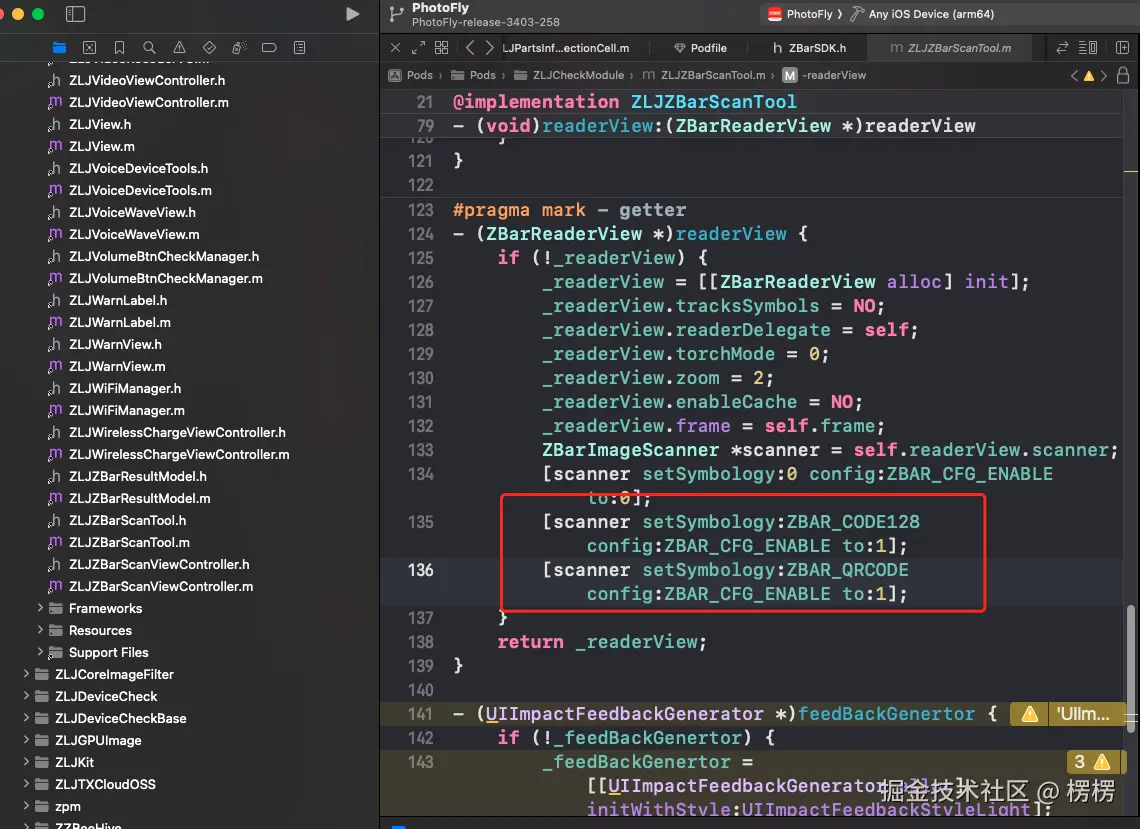Expand the ZLJKit group

click(26, 762)
